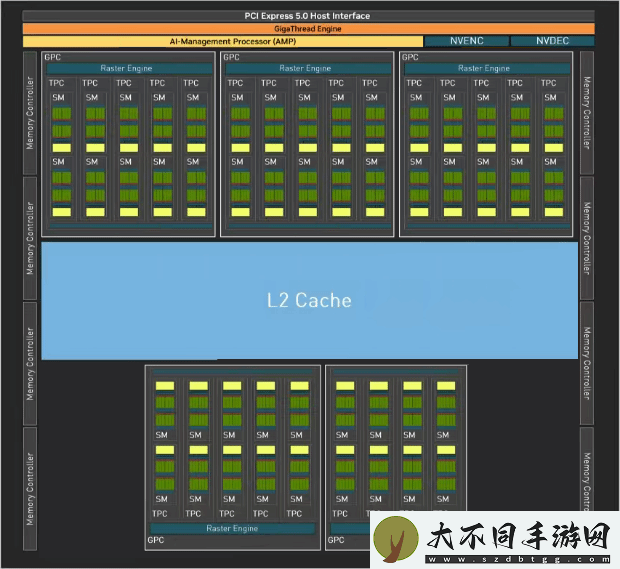Click the topmost left-side Memory Controller block
The height and width of the screenshot is (569, 620).
click(x=30, y=113)
